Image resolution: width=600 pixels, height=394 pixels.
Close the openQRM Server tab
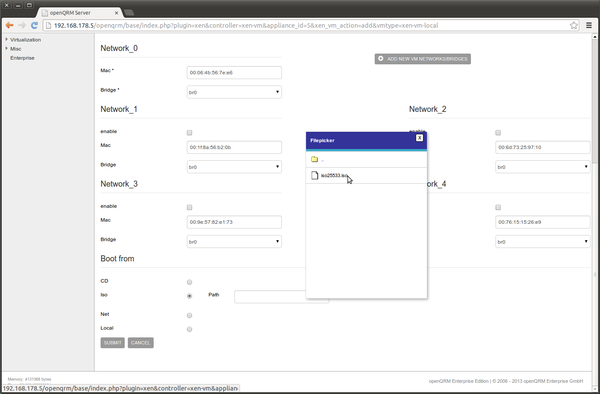click(x=117, y=13)
